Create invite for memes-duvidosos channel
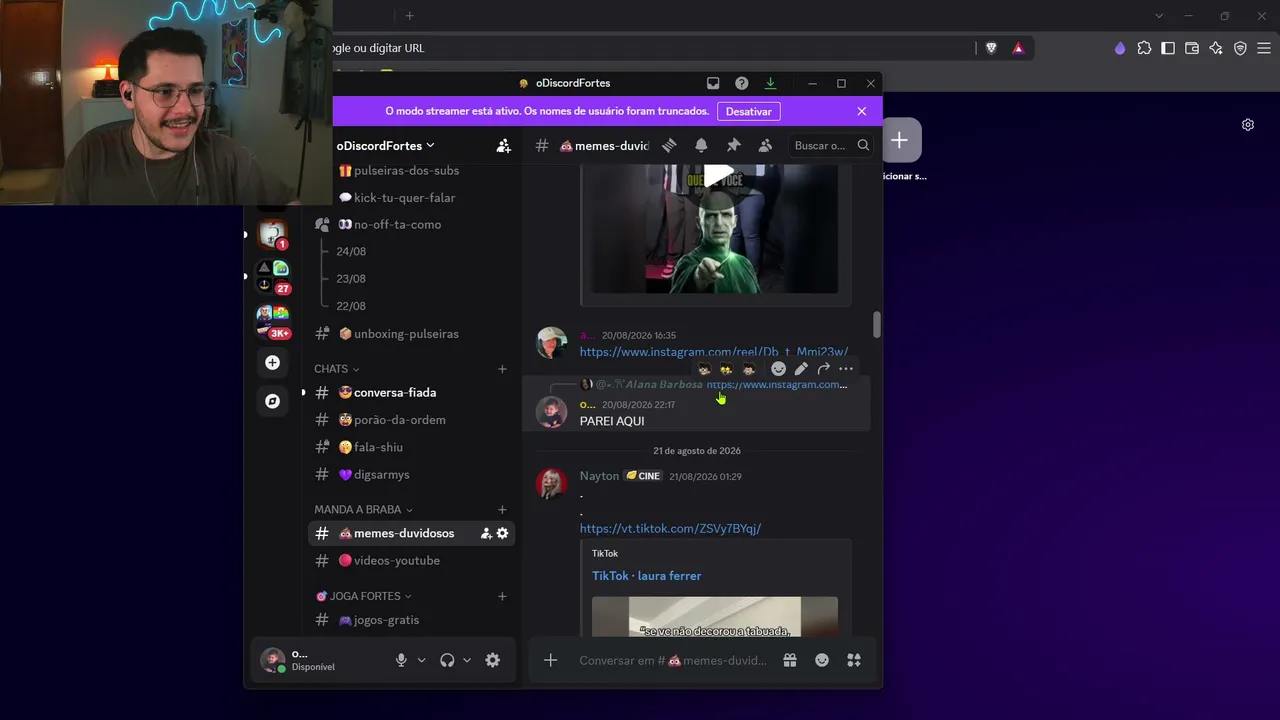Screen dimensions: 1280x720 coord(486,533)
